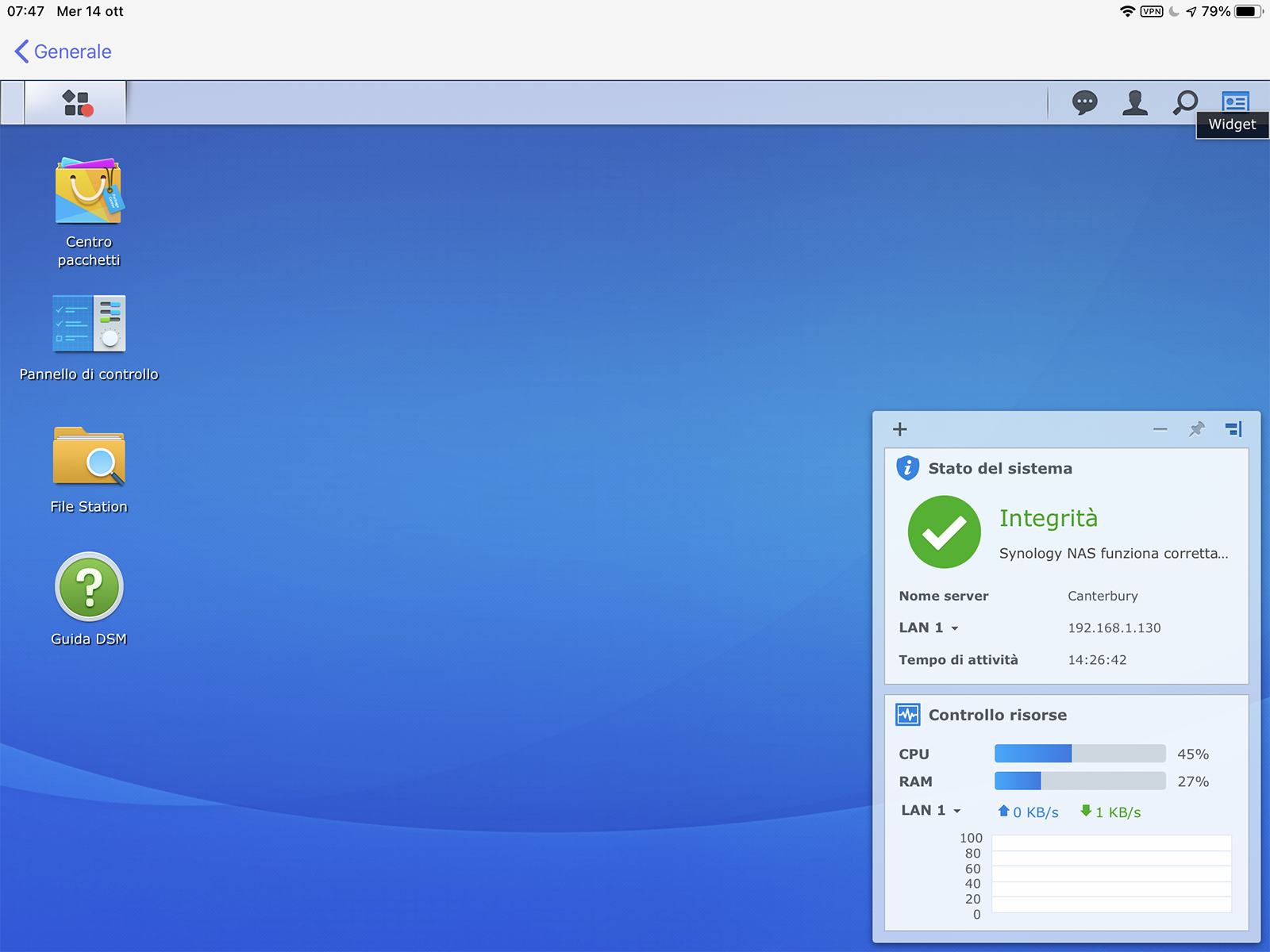Click the Nome server label
This screenshot has width=1270, height=952.
pos(944,596)
